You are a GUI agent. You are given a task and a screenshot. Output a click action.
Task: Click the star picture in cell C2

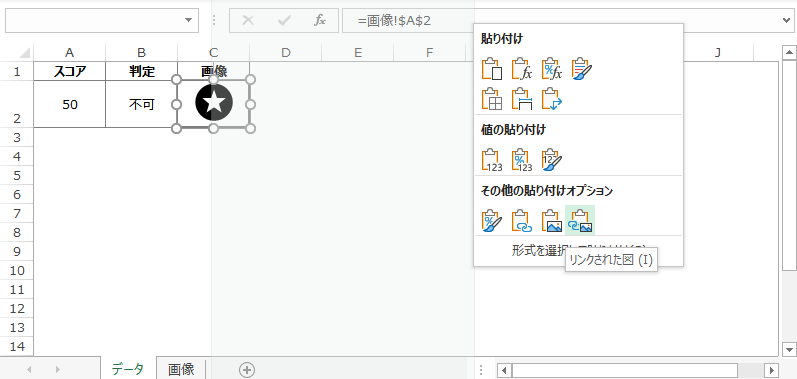(214, 102)
